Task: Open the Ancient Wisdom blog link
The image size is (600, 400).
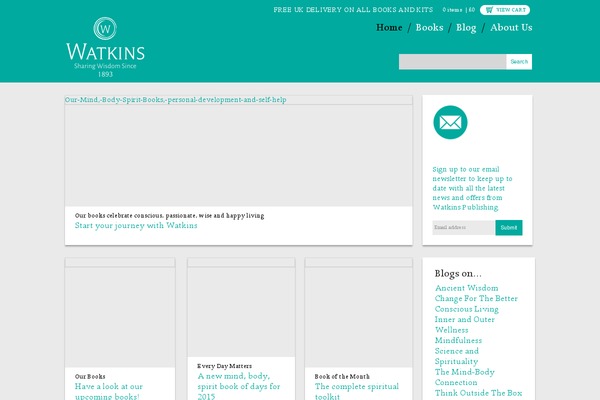Action: (466, 288)
